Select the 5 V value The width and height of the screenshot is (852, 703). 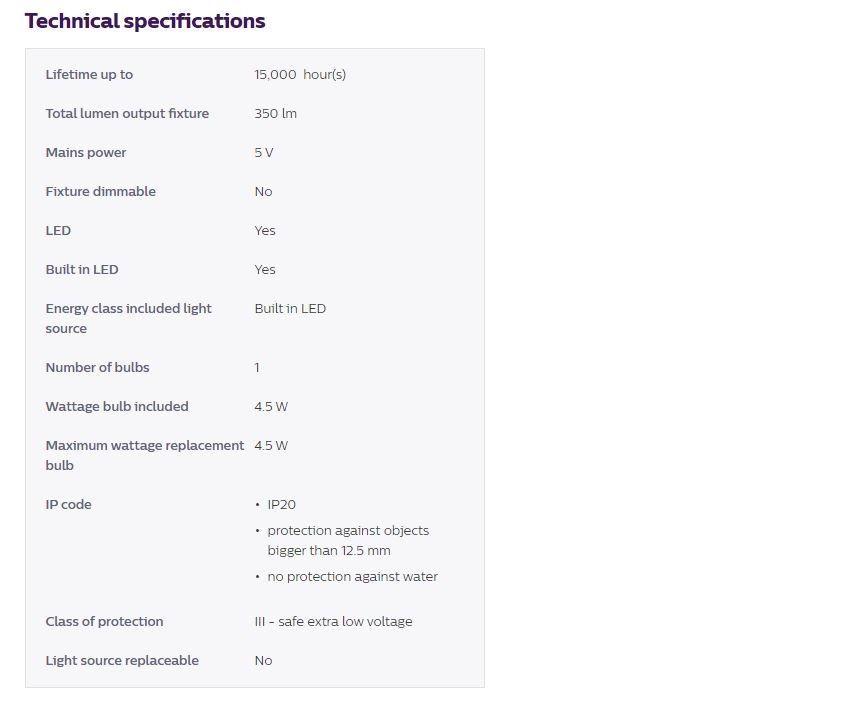[264, 153]
